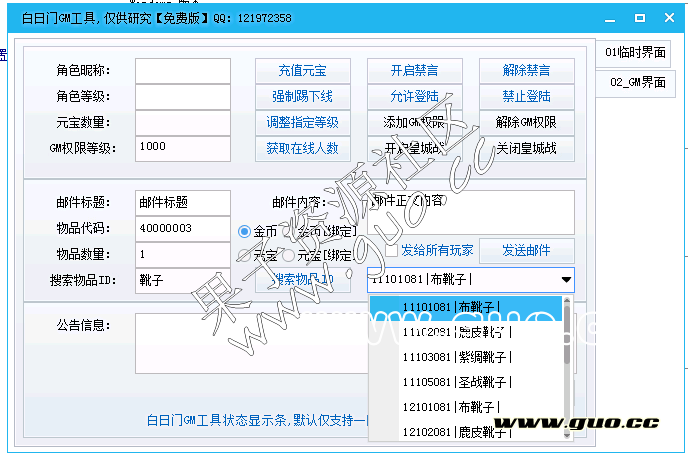
Task: Click the 公告信息: label
Action: [83, 325]
